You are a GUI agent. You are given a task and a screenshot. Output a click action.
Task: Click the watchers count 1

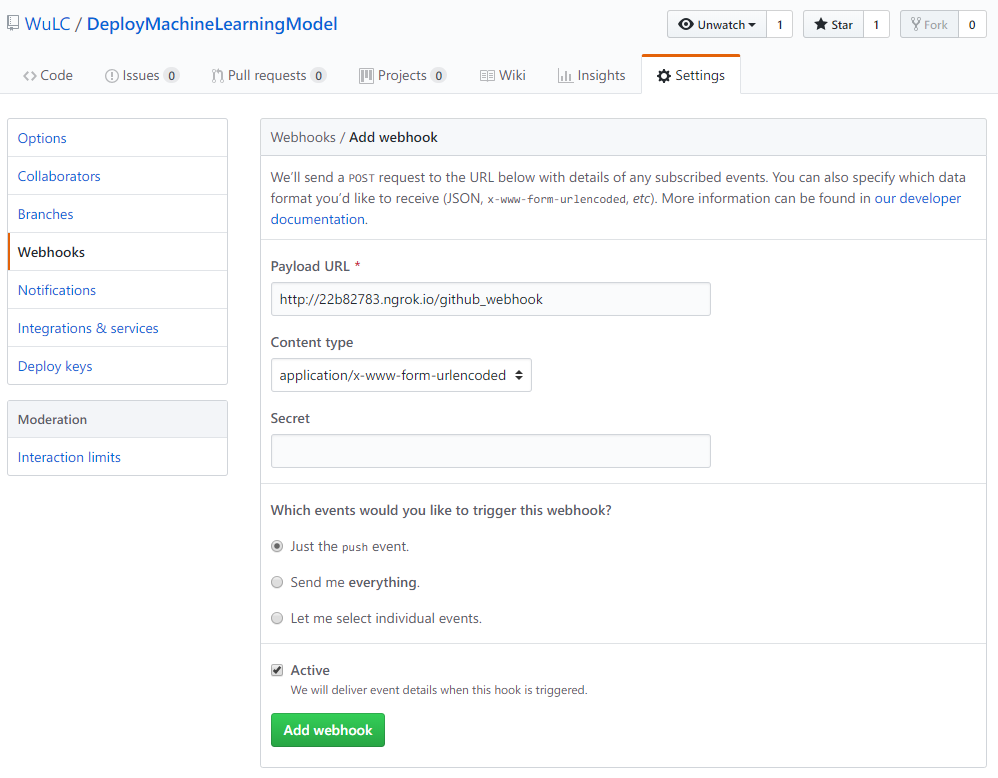[780, 25]
